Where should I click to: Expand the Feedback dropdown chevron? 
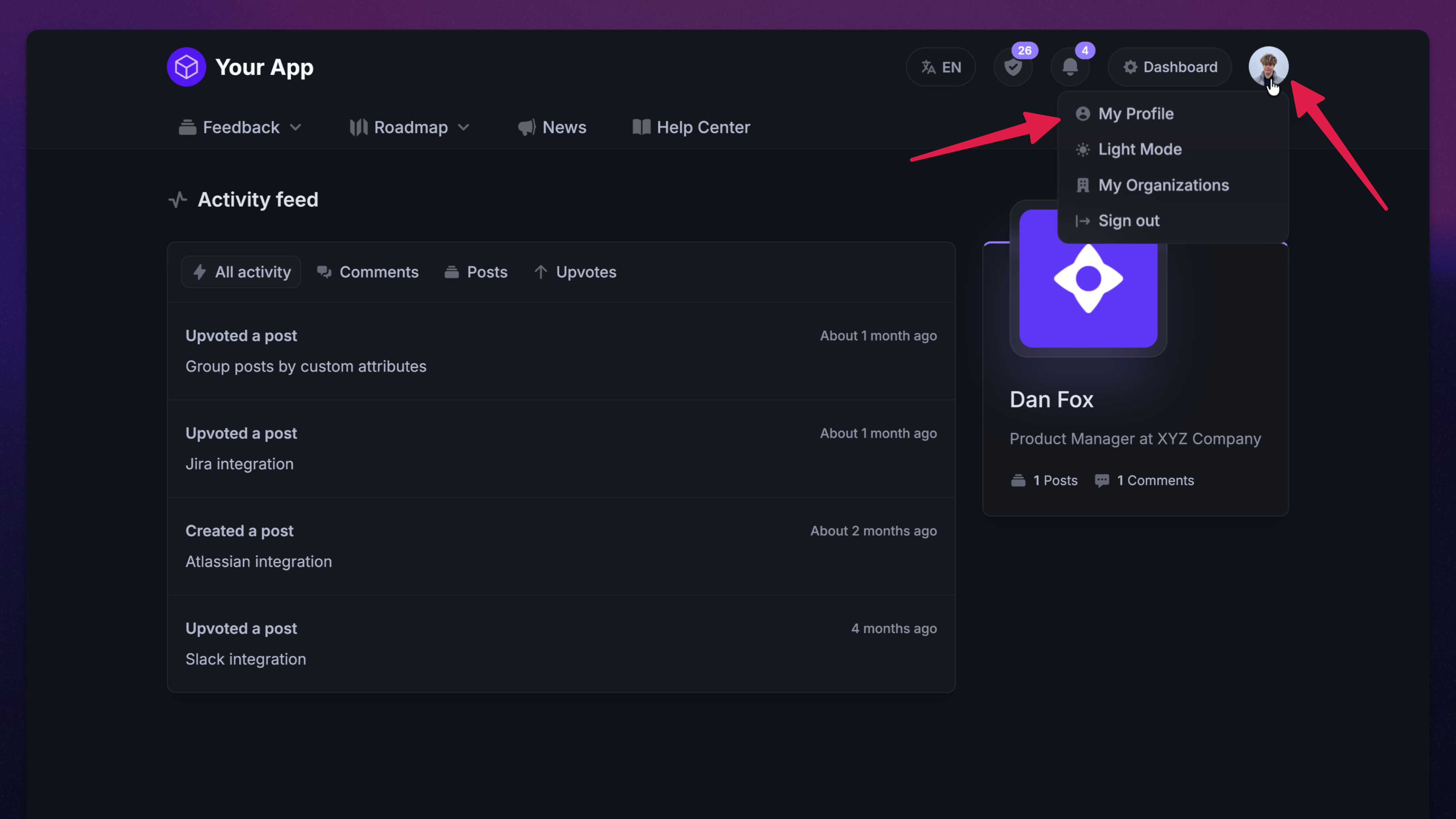pos(295,127)
